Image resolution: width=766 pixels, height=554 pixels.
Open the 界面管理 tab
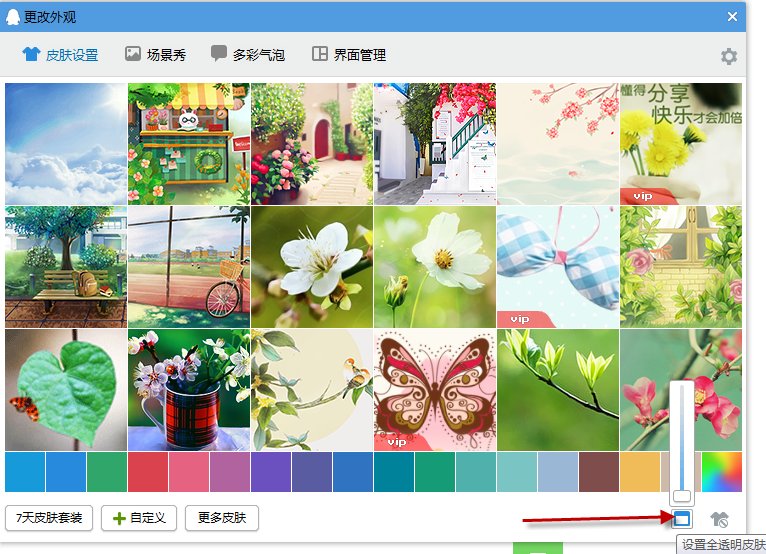coord(349,54)
